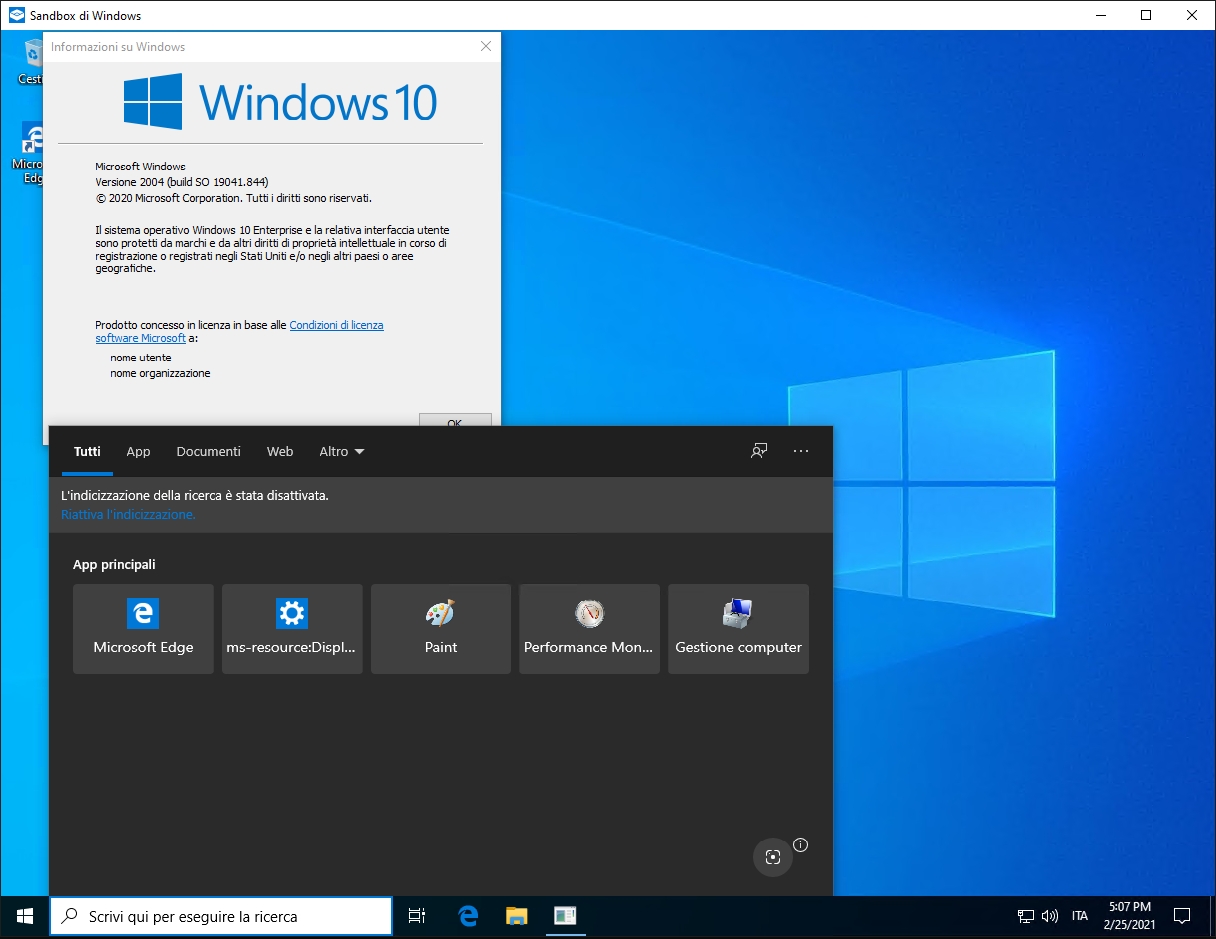Open the ms-resource:Display settings tile
The height and width of the screenshot is (939, 1216).
pos(292,629)
